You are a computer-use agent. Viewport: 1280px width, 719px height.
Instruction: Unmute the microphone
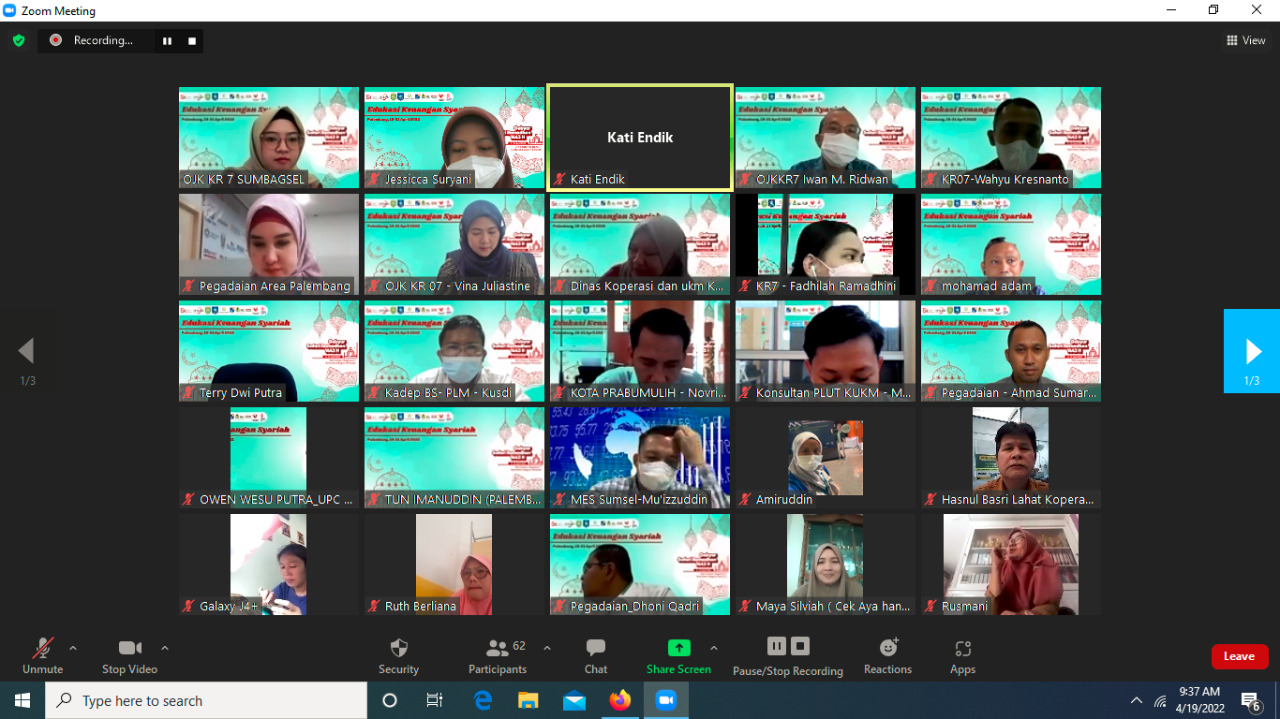pyautogui.click(x=42, y=648)
